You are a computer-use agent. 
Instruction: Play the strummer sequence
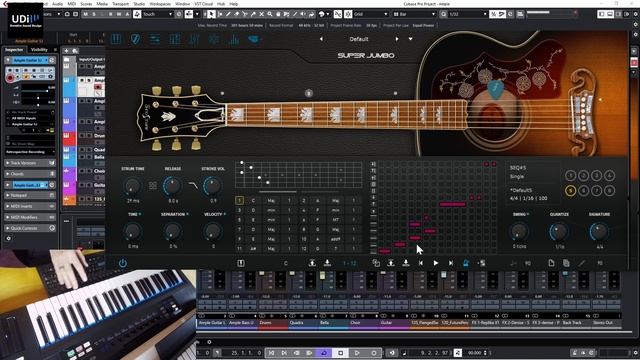[x=436, y=263]
